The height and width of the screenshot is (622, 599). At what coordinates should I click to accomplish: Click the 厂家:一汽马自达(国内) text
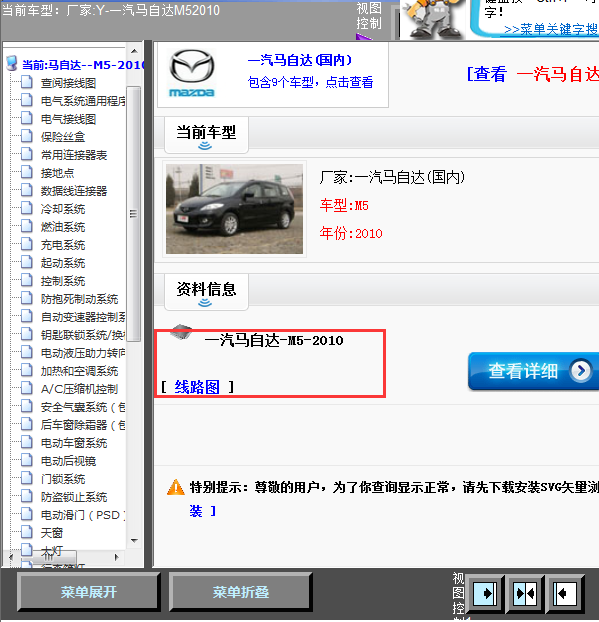pyautogui.click(x=392, y=177)
